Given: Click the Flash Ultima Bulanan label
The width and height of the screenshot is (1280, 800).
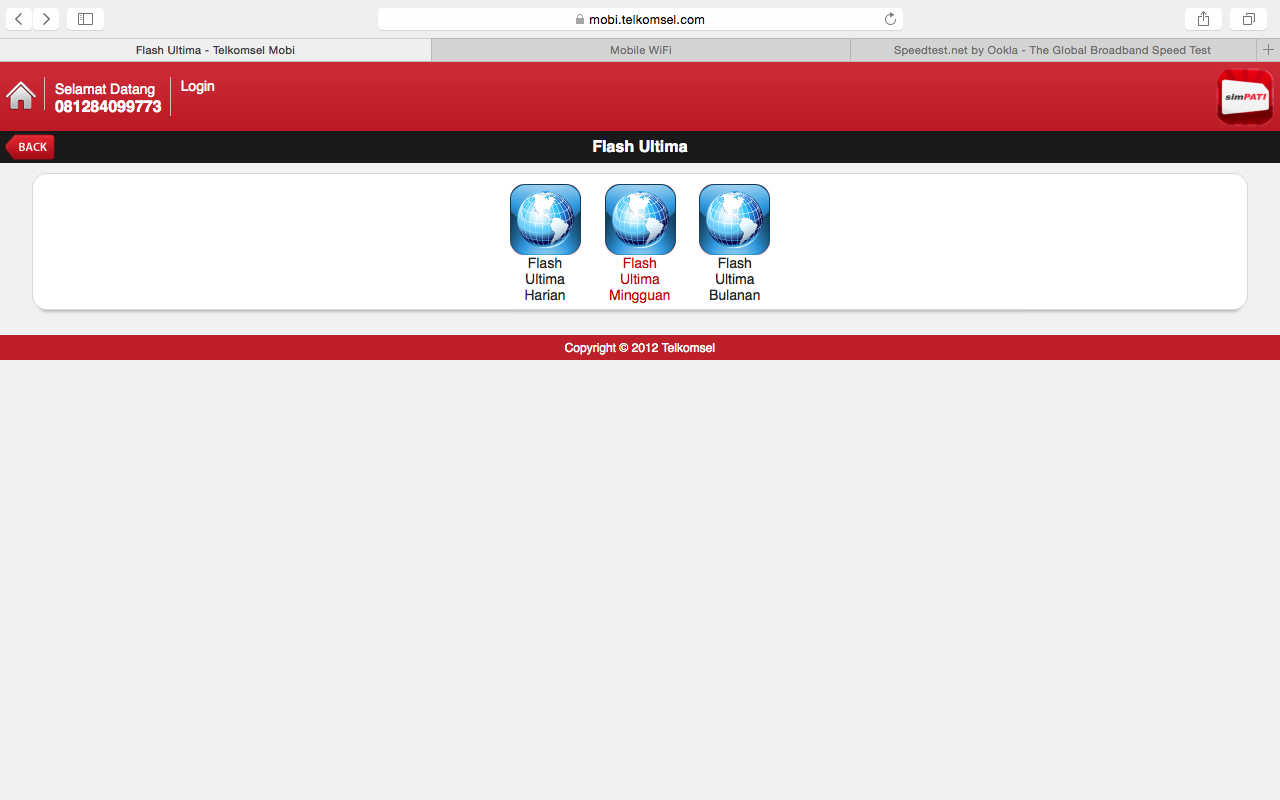Looking at the screenshot, I should click(x=734, y=279).
